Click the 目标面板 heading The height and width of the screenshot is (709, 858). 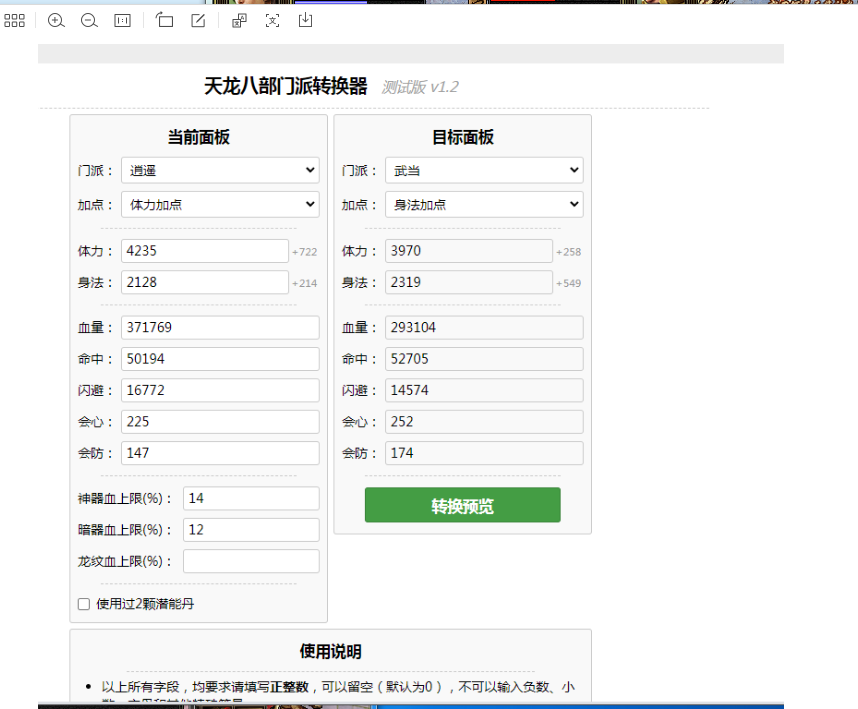pyautogui.click(x=462, y=137)
